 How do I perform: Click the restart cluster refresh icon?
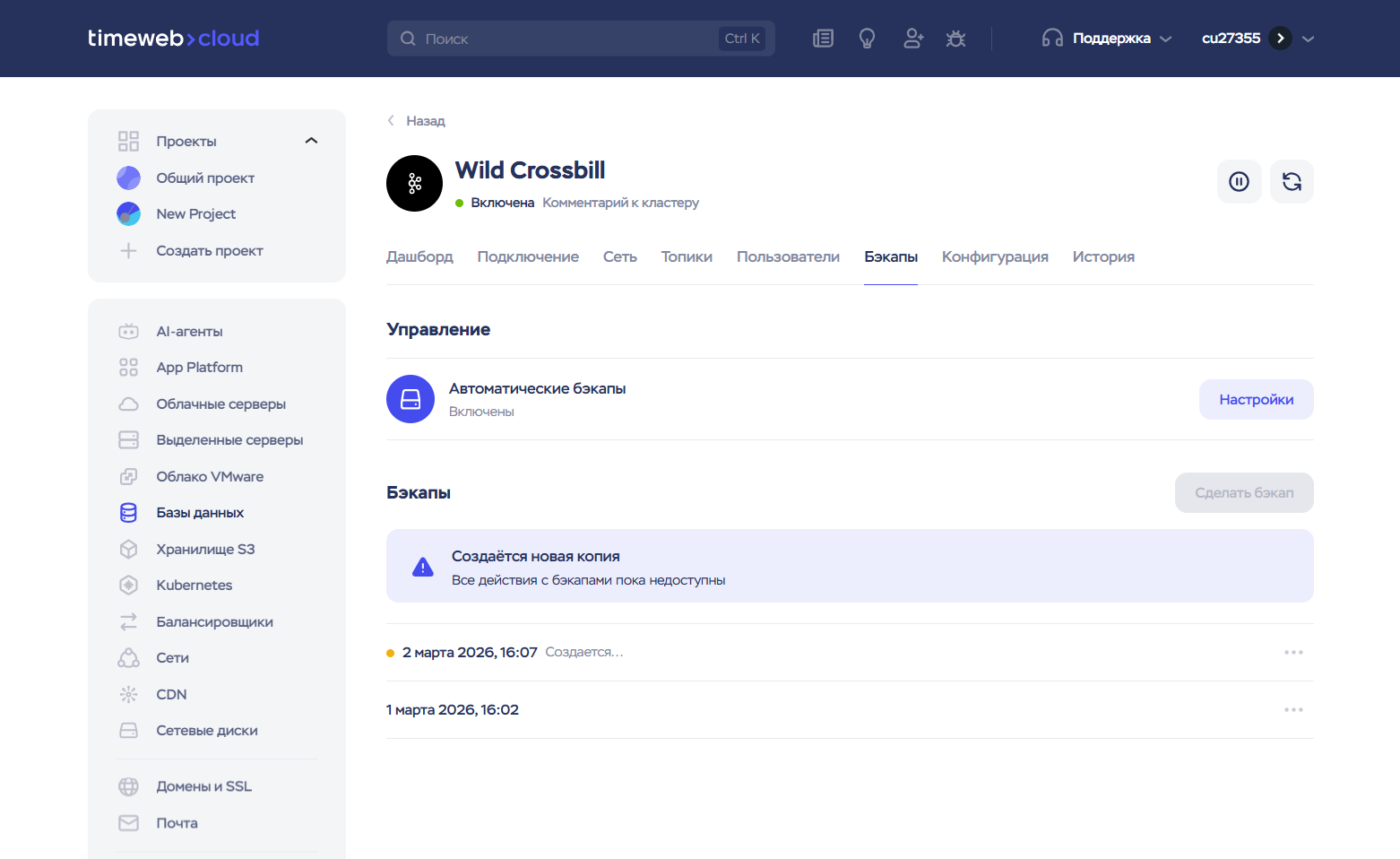pos(1292,182)
